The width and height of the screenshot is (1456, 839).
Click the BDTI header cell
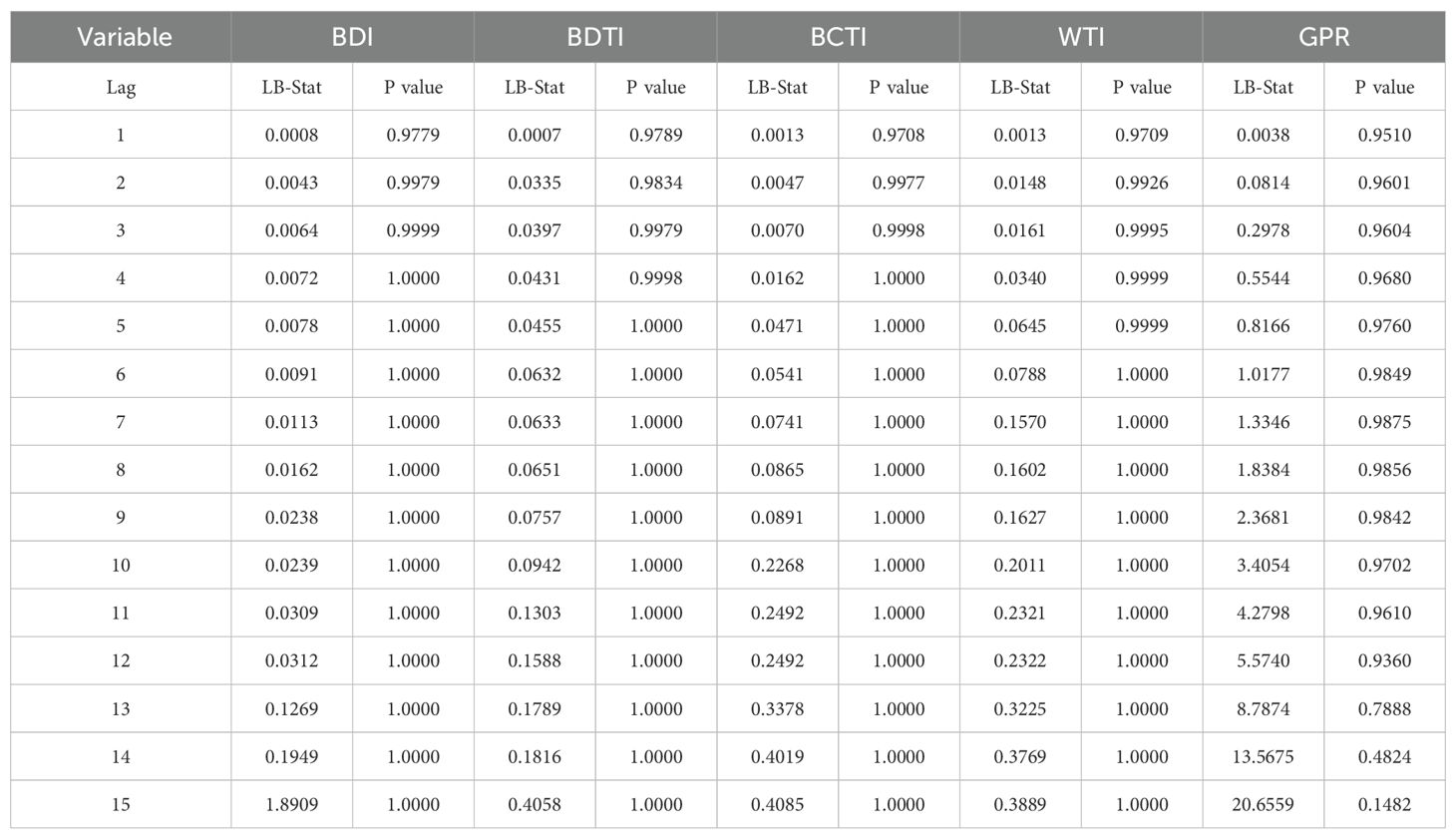[595, 37]
